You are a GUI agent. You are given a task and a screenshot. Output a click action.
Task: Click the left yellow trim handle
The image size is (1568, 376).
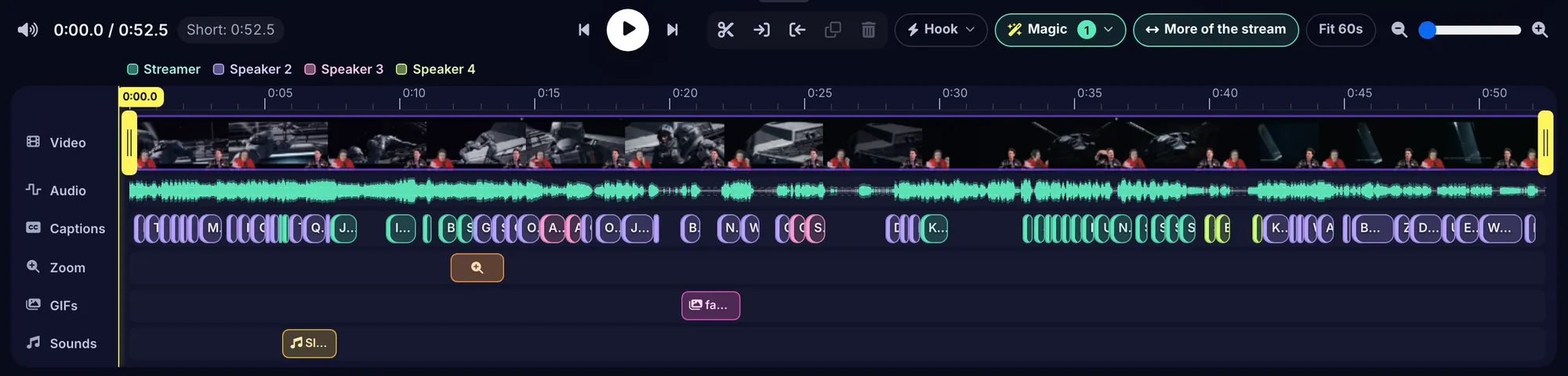pyautogui.click(x=129, y=143)
